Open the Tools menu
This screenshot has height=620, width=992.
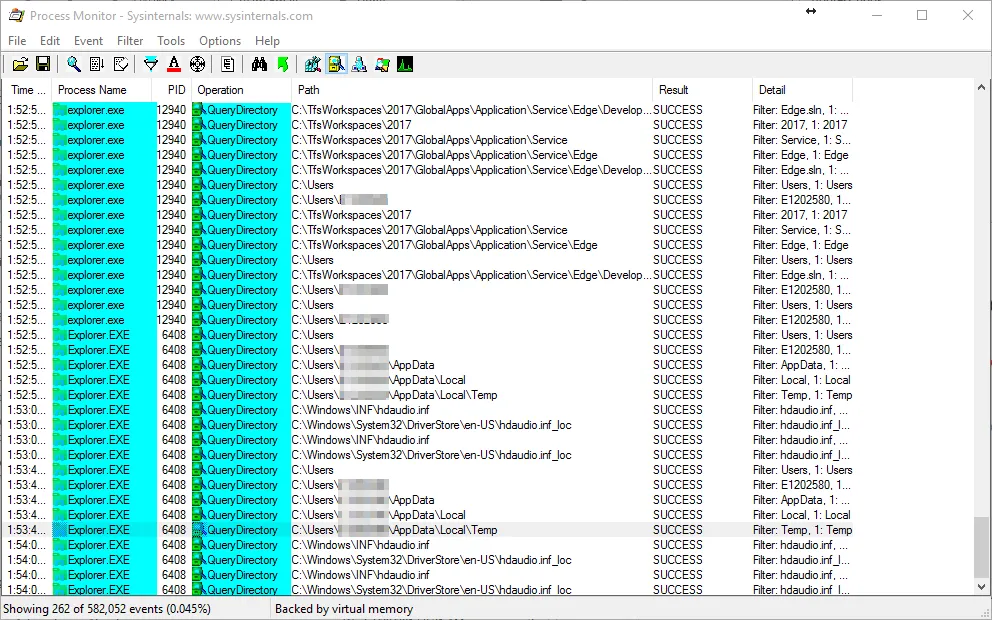point(171,40)
